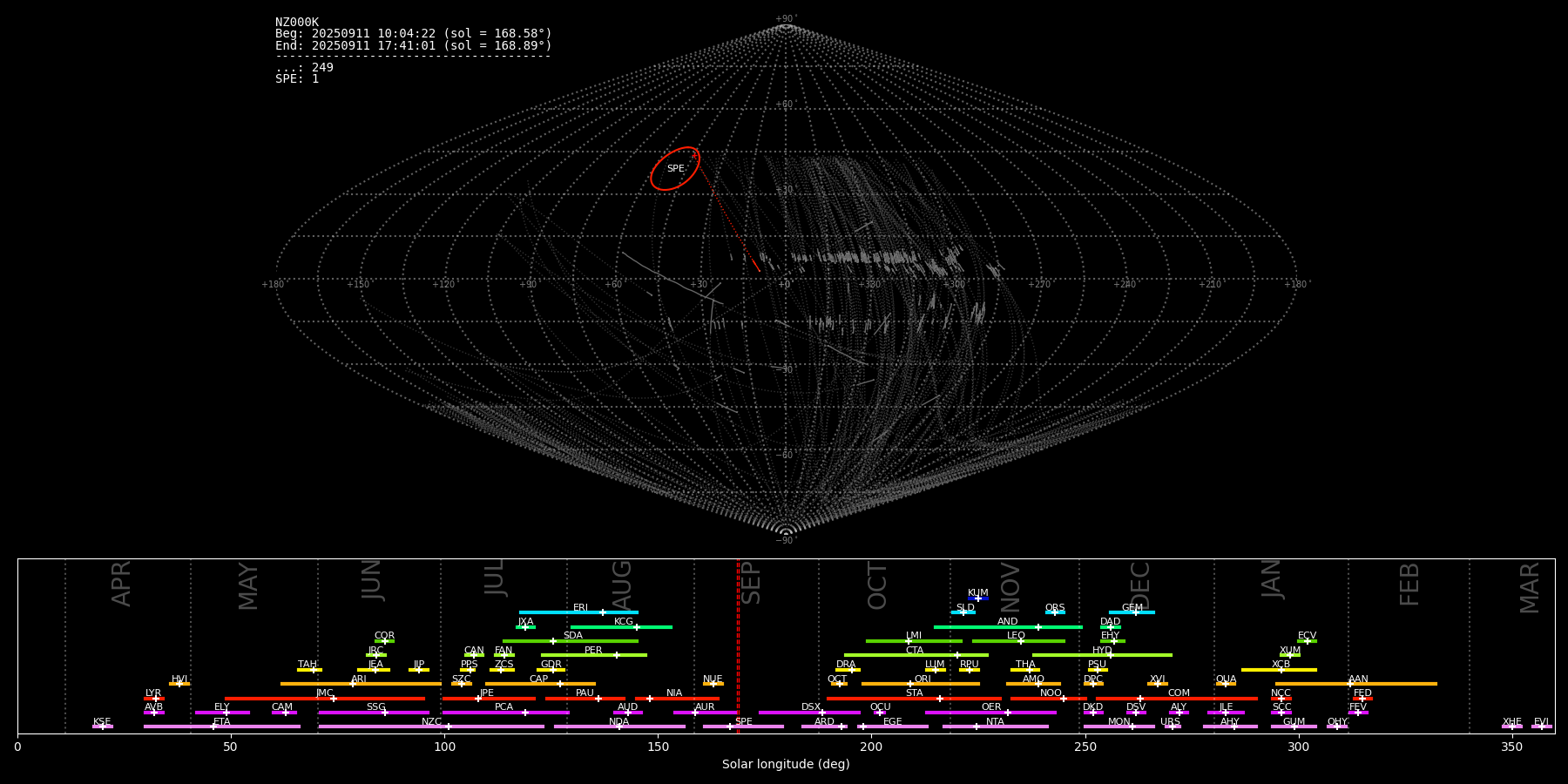Click the orange CAP shower bar

tap(540, 684)
